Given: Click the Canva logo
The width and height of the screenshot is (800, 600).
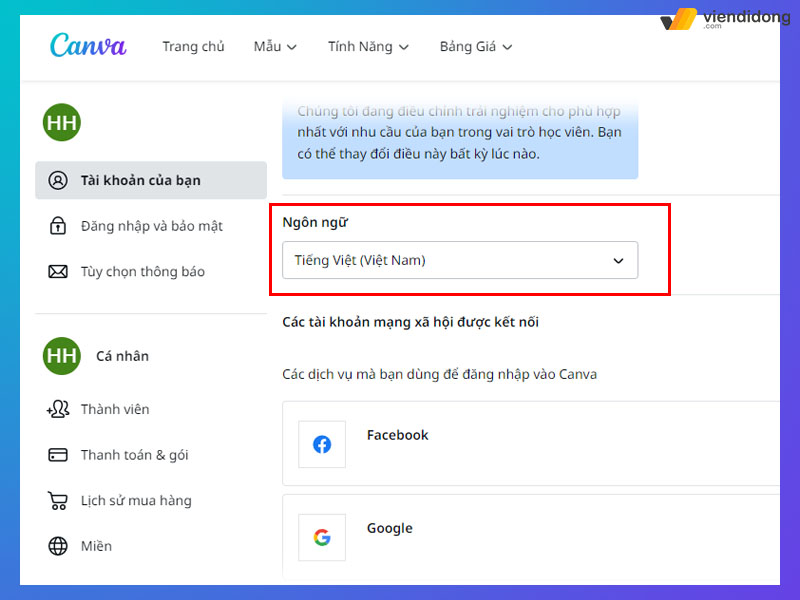Looking at the screenshot, I should [x=88, y=45].
